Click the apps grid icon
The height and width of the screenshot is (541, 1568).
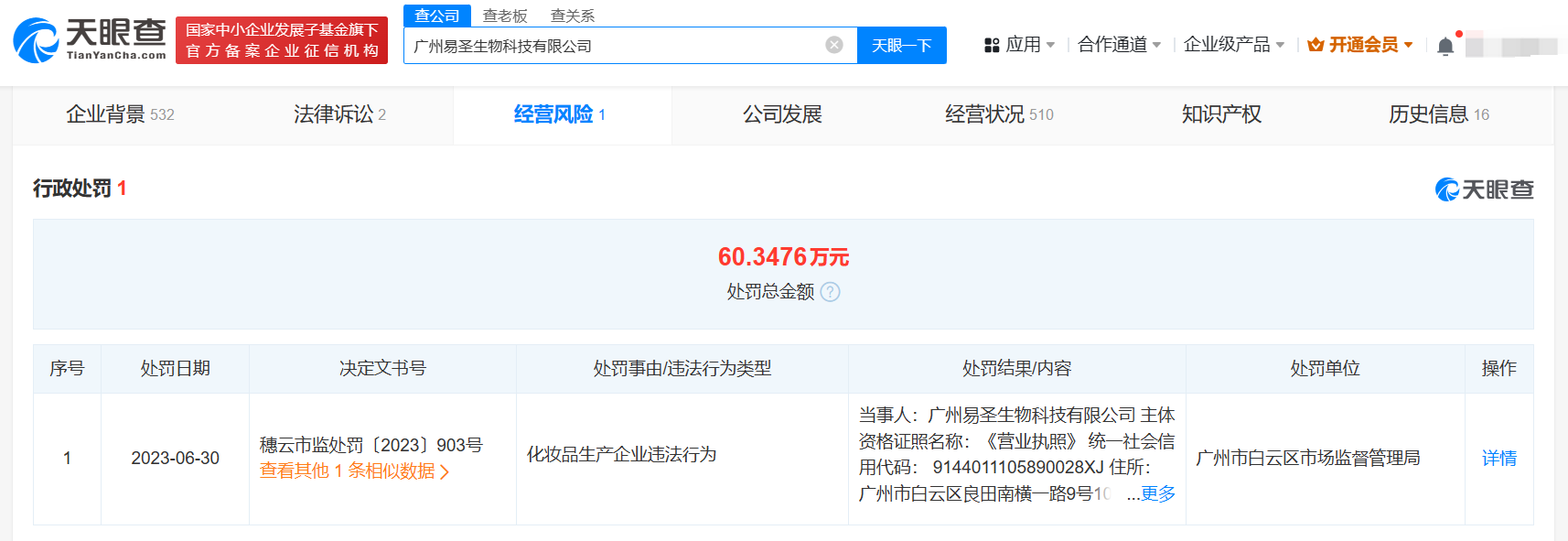point(992,45)
